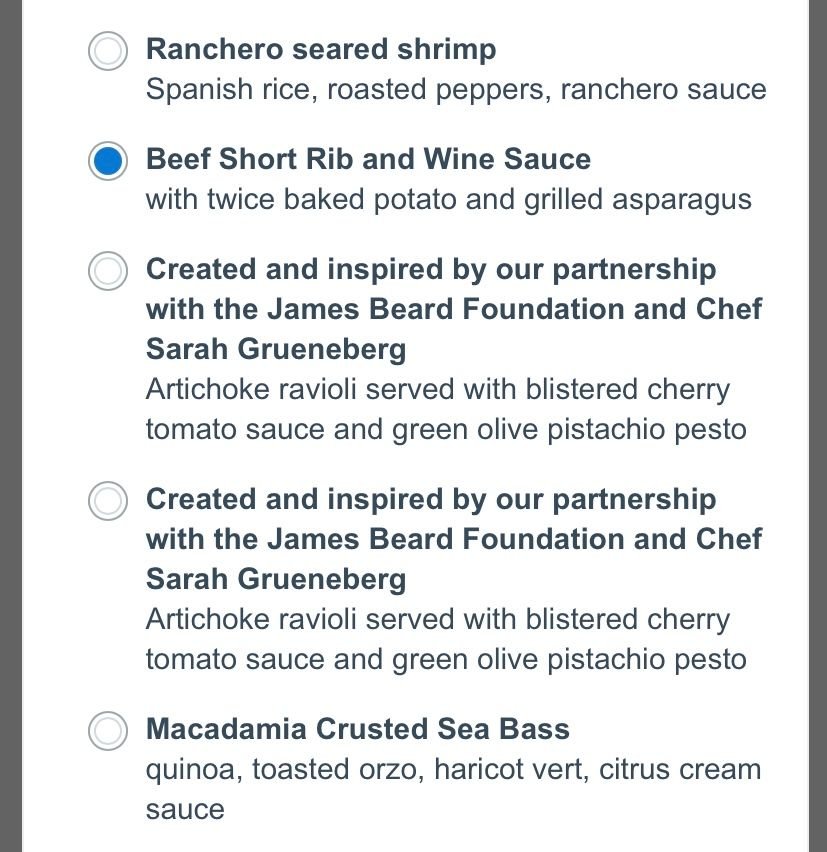This screenshot has width=827, height=852.
Task: Click the dark gray backdrop left of the panel
Action: point(10,426)
